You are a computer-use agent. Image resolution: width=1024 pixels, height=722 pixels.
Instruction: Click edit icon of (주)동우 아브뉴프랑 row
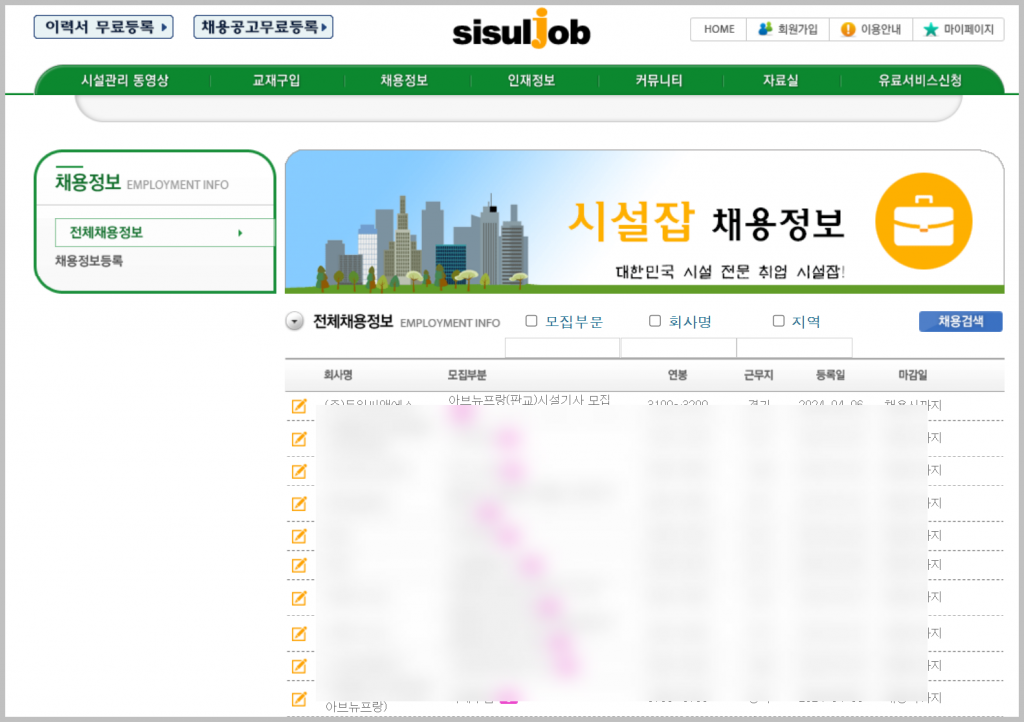[x=299, y=406]
